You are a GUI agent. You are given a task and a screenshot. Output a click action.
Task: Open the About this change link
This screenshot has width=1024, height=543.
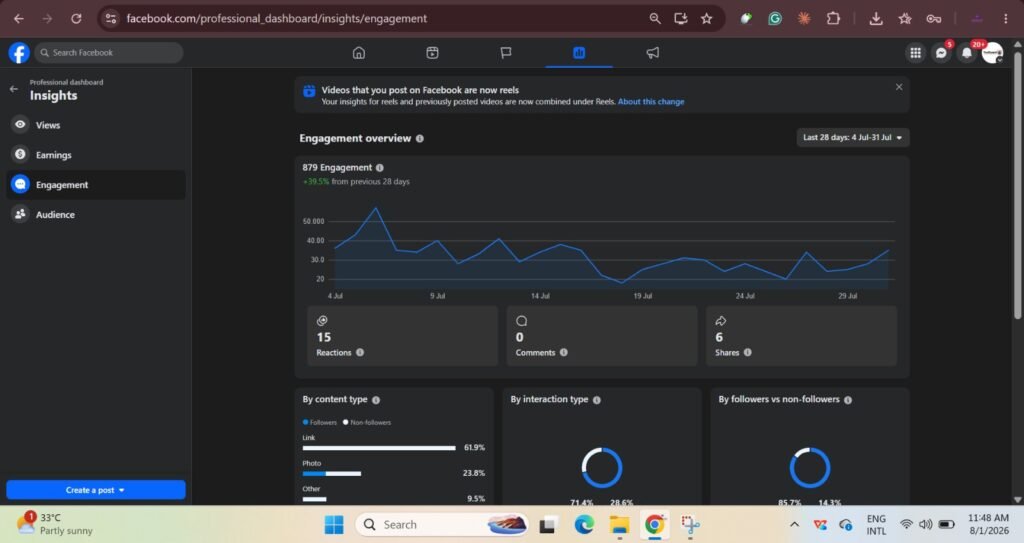click(x=651, y=102)
